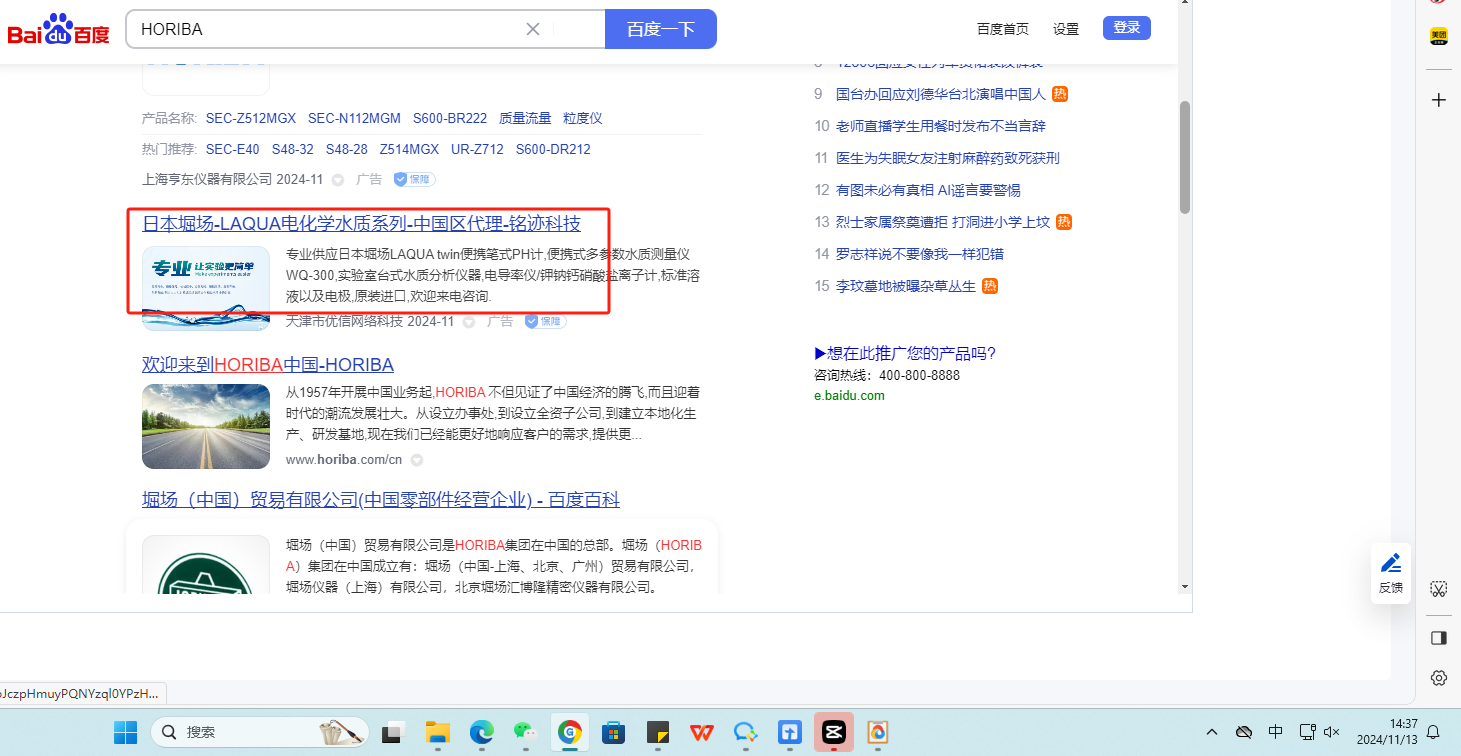Toggle the sidebar panel layout icon
The height and width of the screenshot is (756, 1461).
click(1439, 637)
